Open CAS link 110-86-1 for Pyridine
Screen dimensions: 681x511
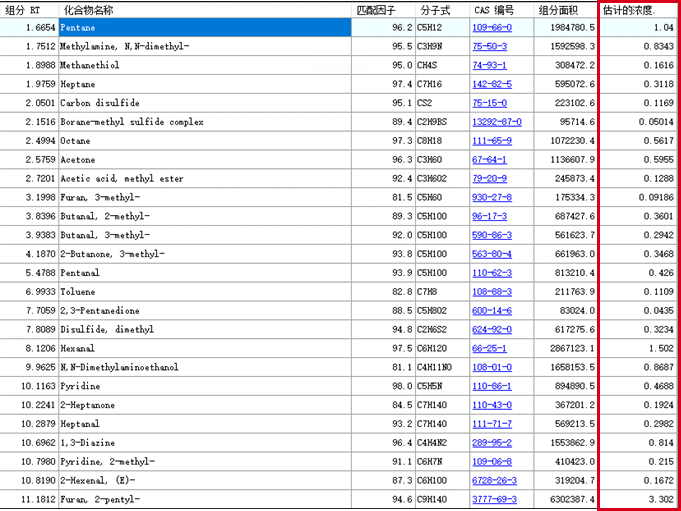pyautogui.click(x=492, y=386)
